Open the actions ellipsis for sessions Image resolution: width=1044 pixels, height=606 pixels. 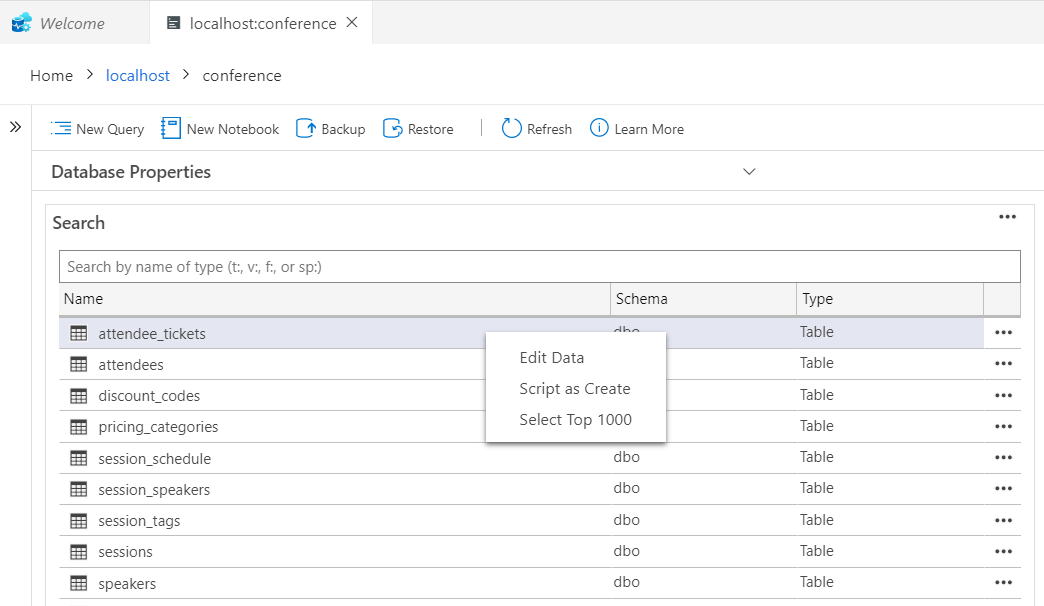(x=1003, y=551)
